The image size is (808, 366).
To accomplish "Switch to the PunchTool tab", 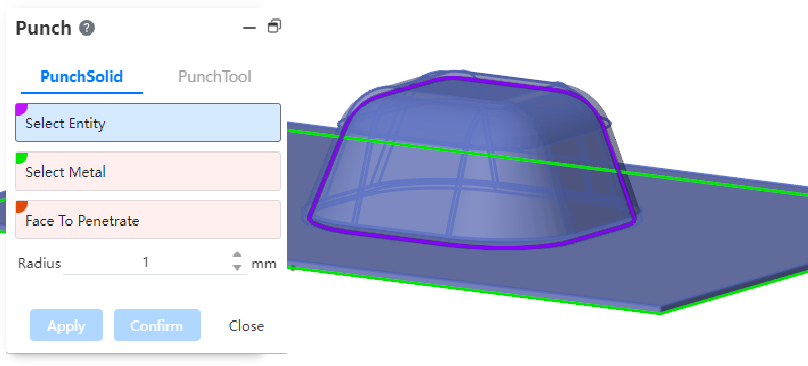I will click(x=214, y=77).
